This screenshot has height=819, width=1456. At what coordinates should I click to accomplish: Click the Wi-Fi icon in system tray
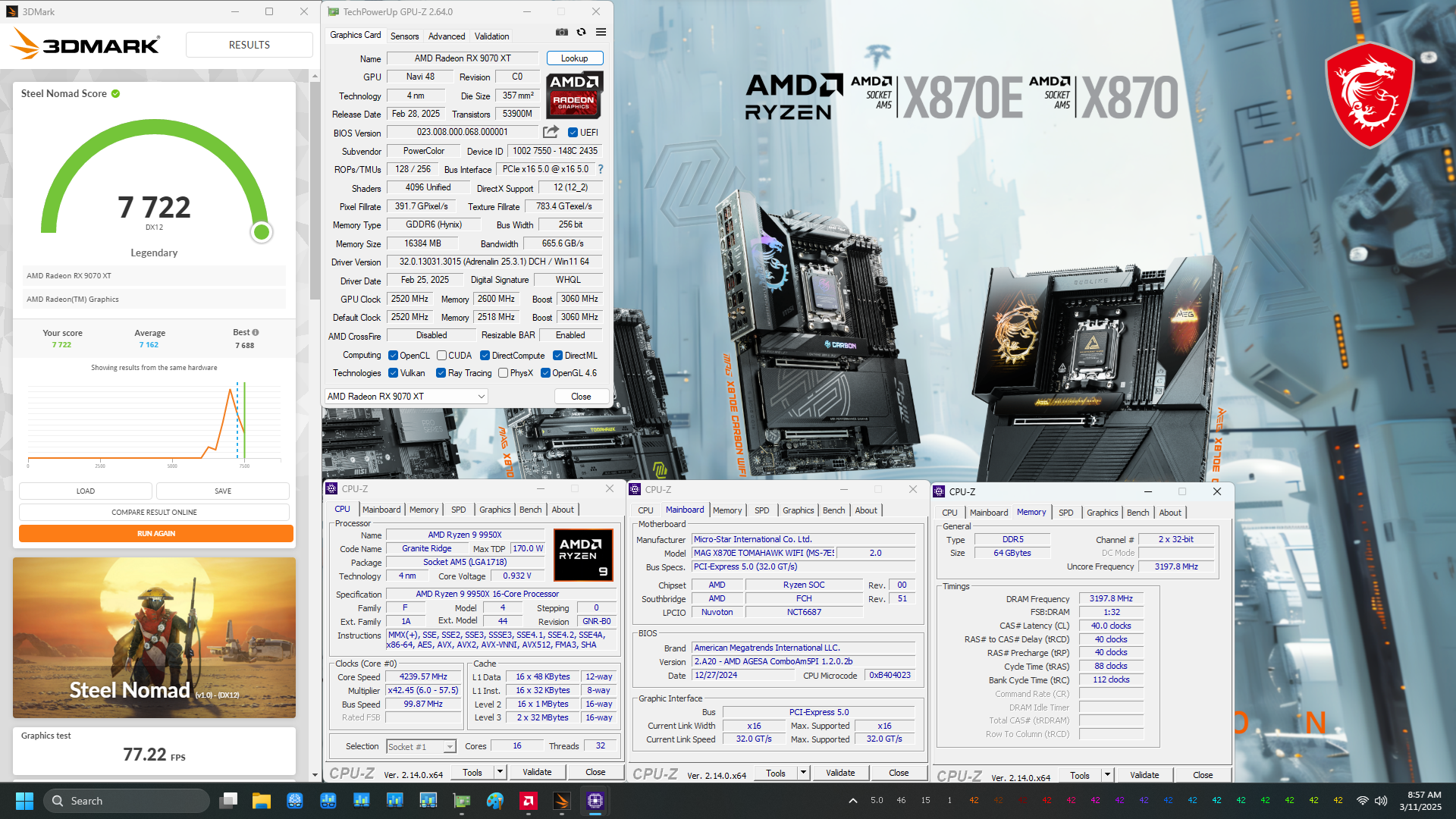pos(1363,801)
